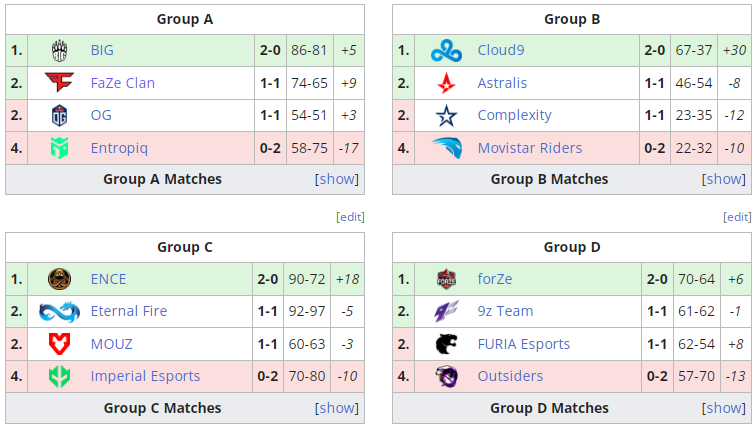Screen dimensions: 756x427
Task: Click the ENCE team logo icon
Action: (x=60, y=279)
